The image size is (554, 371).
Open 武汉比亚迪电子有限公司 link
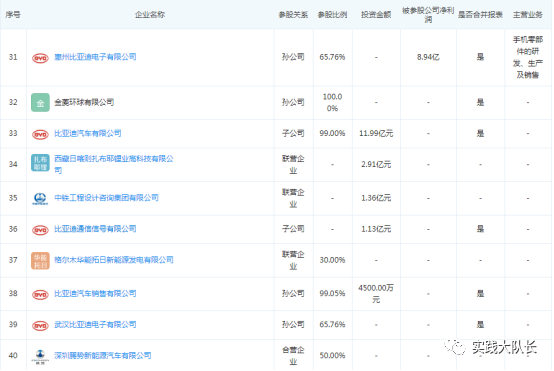95,324
